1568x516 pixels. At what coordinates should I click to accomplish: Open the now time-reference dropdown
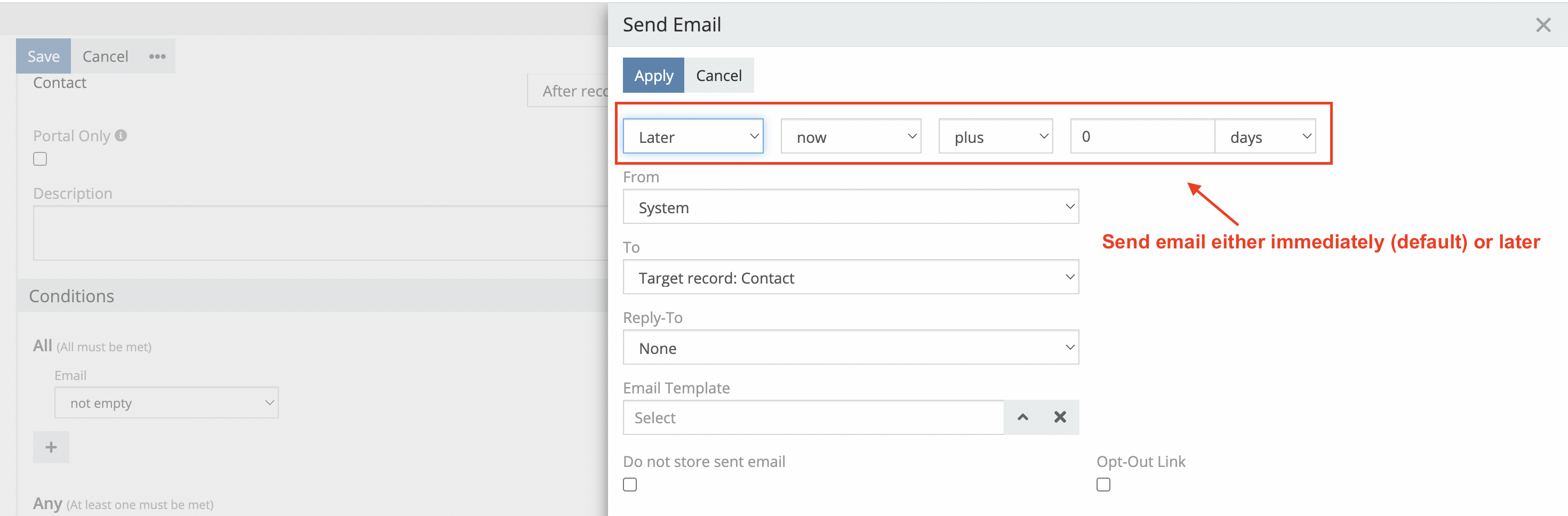coord(850,136)
